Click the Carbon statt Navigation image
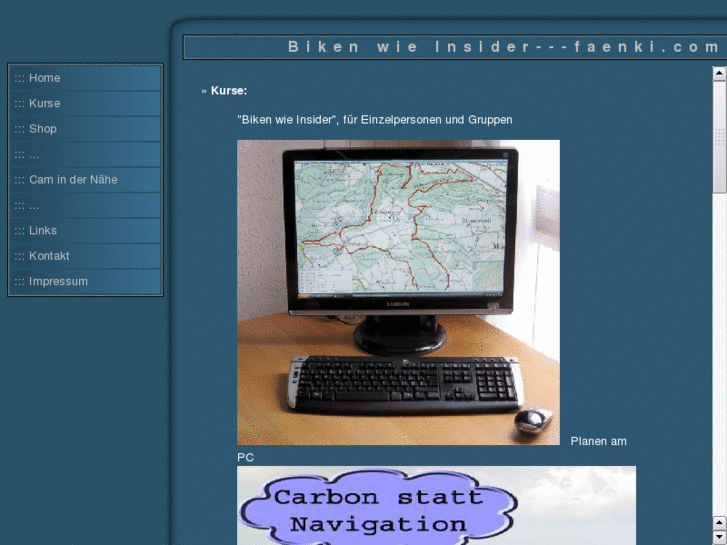Screen dimensions: 727x545 436,506
